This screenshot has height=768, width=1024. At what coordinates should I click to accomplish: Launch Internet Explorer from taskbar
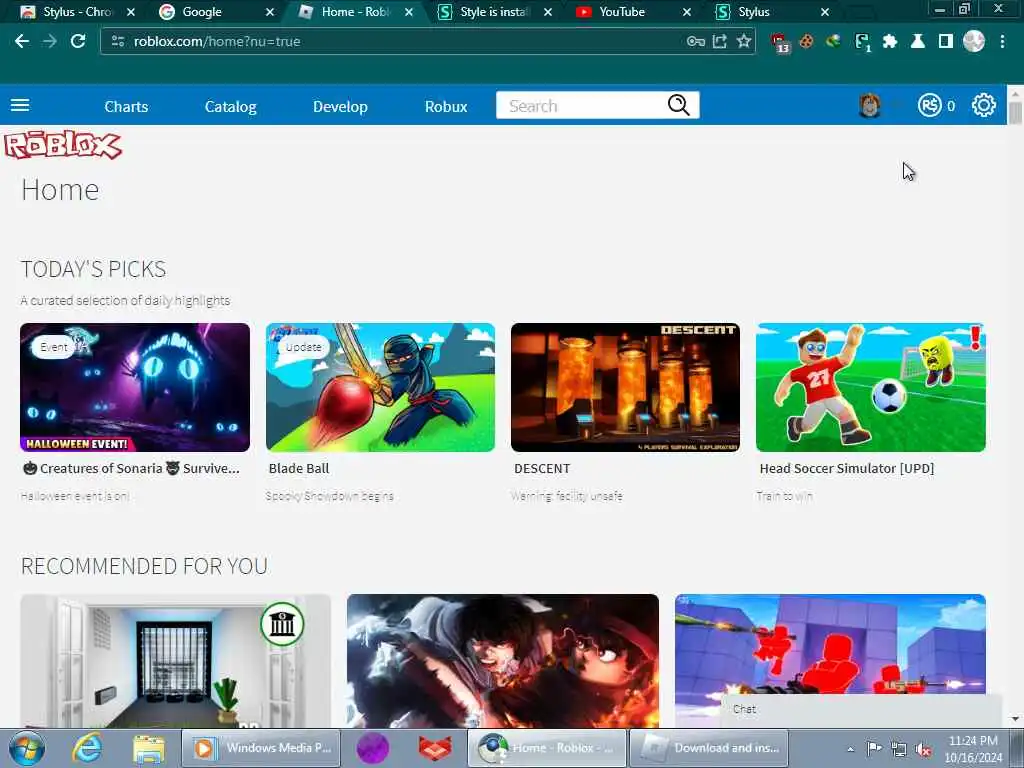pos(87,748)
